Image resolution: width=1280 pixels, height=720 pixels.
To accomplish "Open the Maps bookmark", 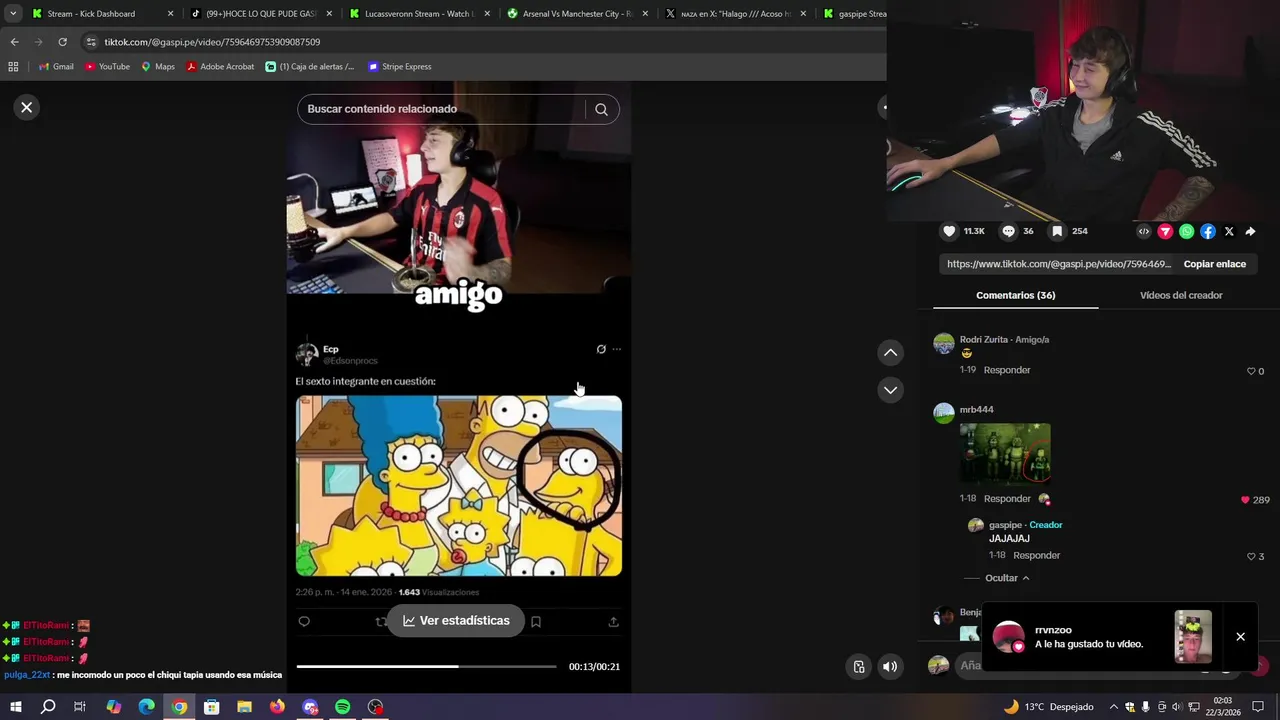I will 158,67.
